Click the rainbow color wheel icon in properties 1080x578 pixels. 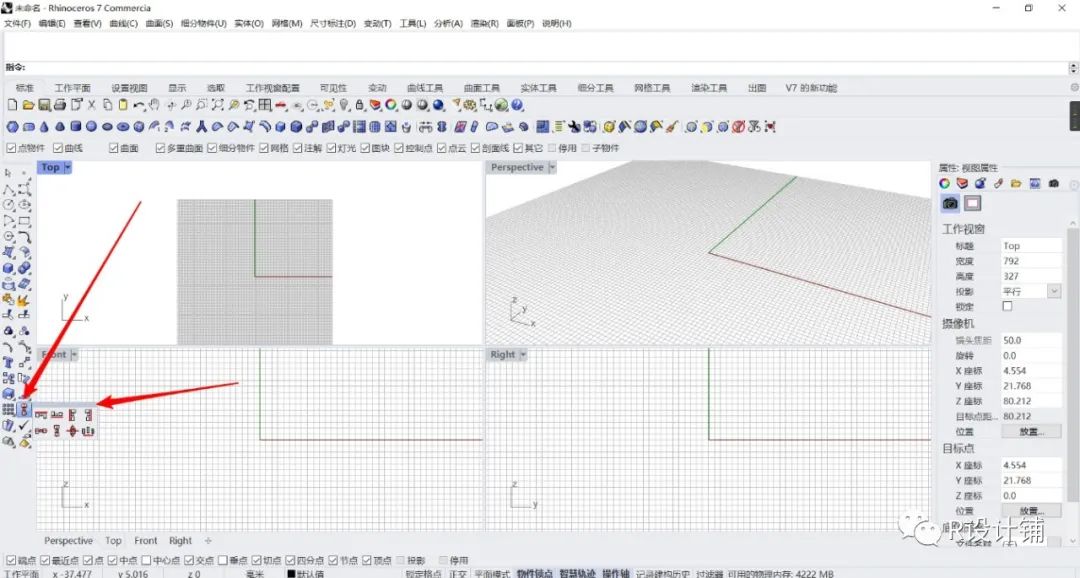(944, 182)
